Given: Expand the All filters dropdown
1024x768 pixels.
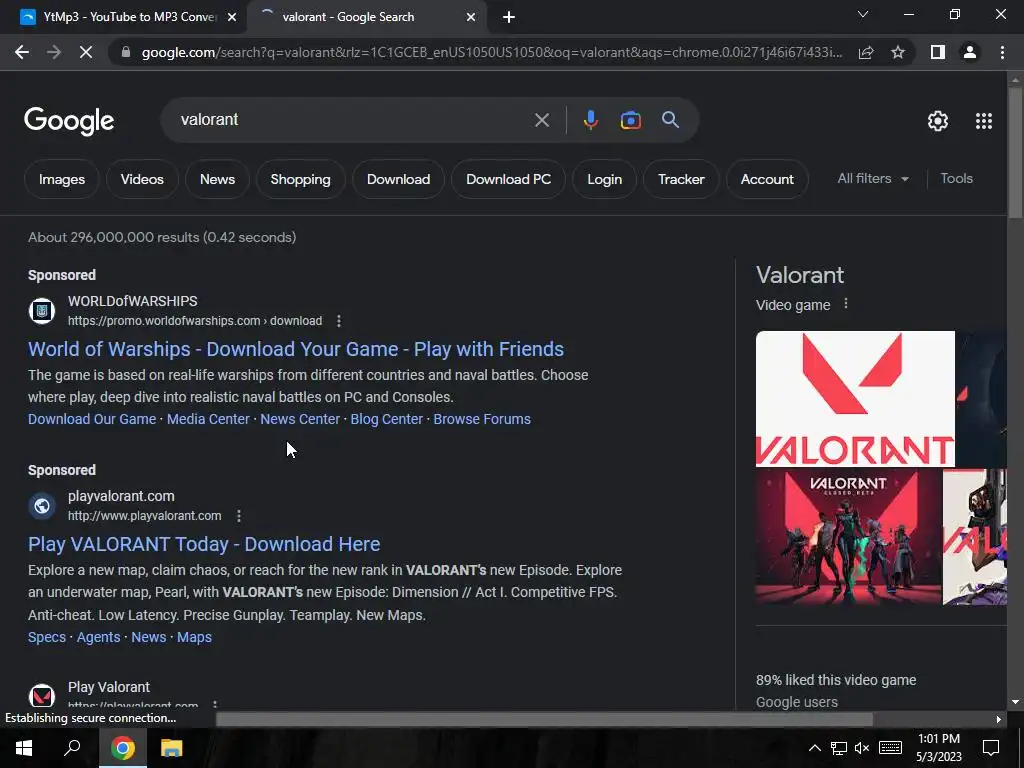Looking at the screenshot, I should (873, 178).
